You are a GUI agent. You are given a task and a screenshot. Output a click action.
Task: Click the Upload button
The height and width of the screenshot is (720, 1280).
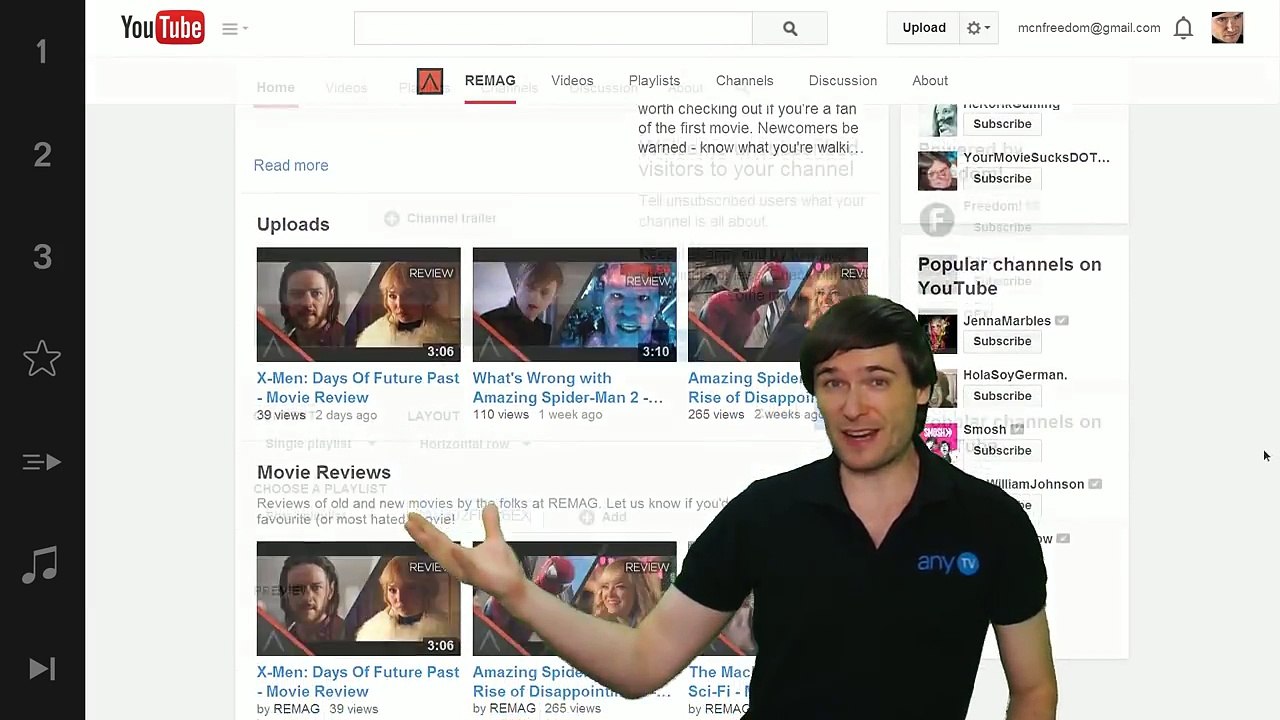tap(924, 28)
